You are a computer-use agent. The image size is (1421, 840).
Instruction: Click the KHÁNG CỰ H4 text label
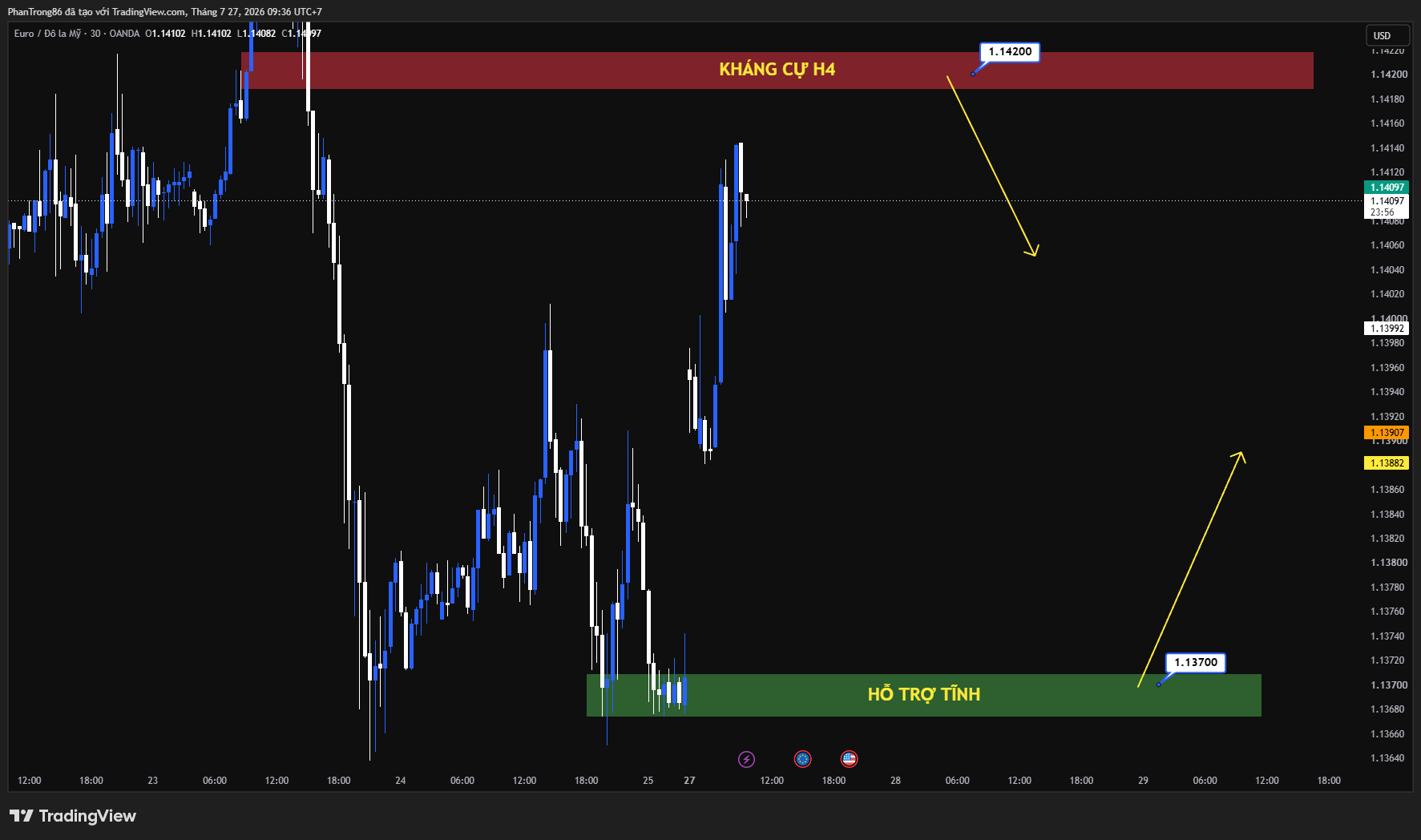coord(777,70)
